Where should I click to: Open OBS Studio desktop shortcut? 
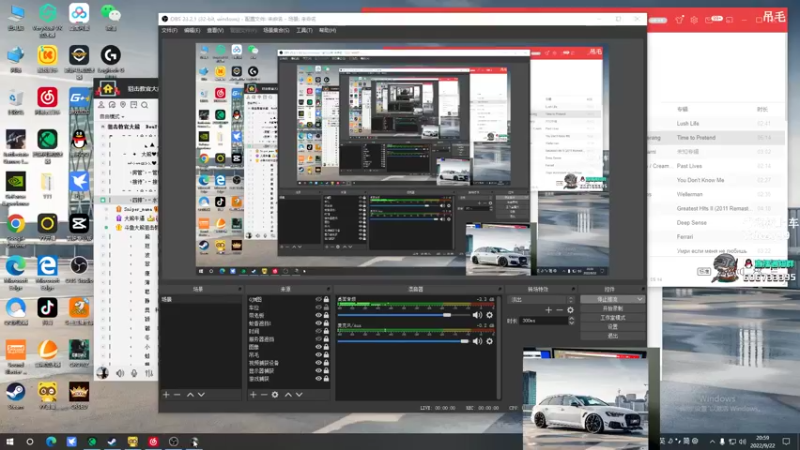point(79,270)
